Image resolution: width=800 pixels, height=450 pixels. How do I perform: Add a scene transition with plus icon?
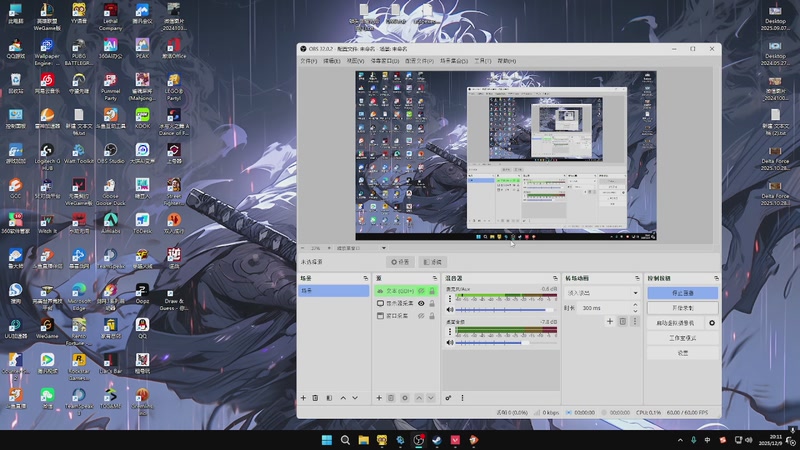pos(610,321)
